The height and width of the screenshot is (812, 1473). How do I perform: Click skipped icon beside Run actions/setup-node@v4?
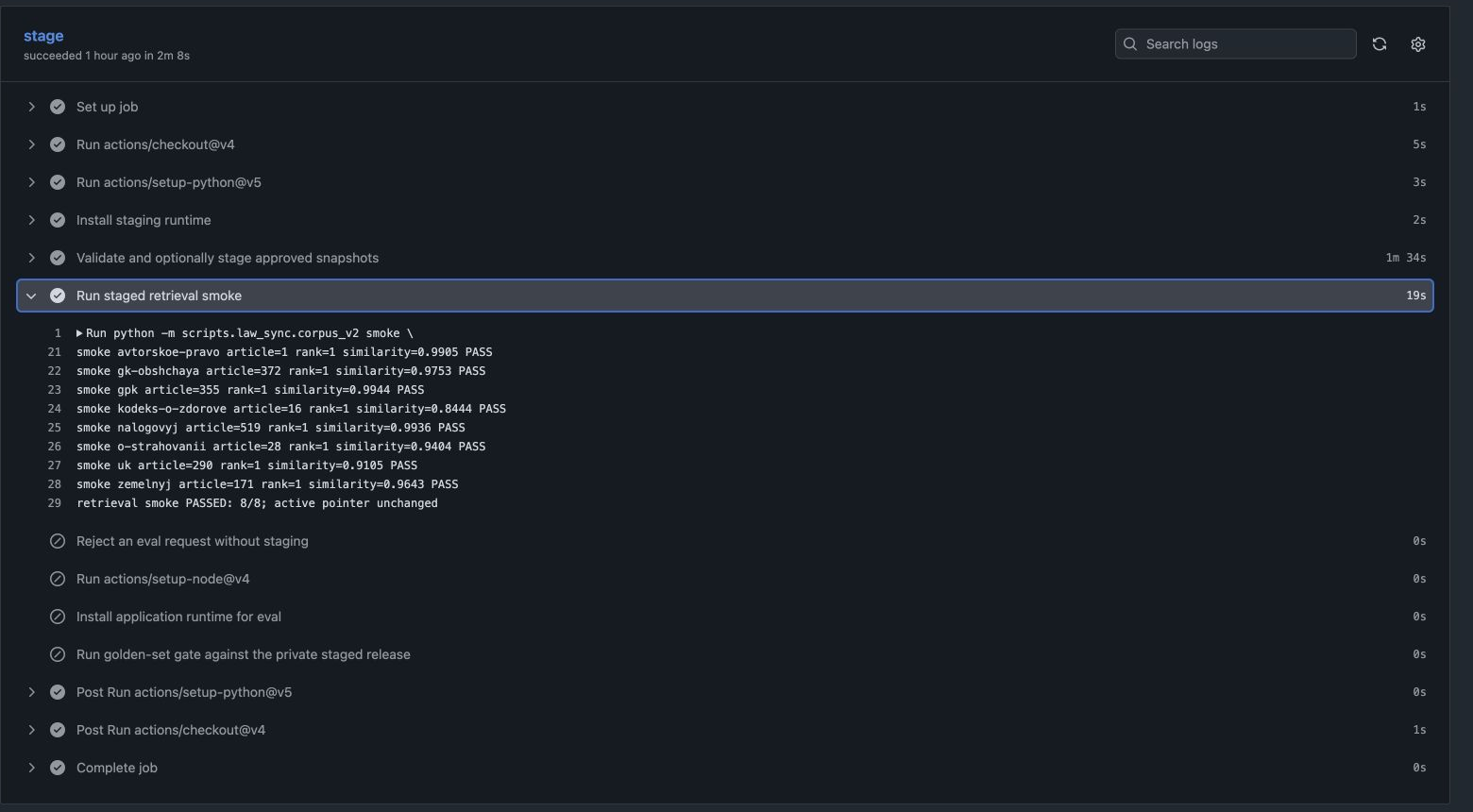[x=58, y=579]
